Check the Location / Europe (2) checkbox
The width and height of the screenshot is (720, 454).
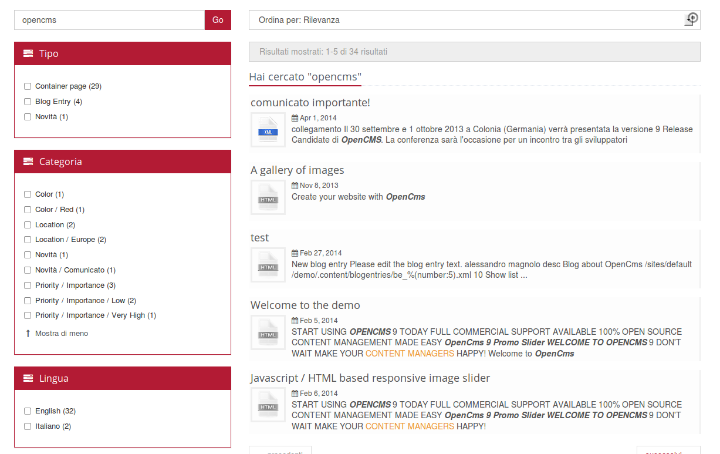click(x=28, y=240)
